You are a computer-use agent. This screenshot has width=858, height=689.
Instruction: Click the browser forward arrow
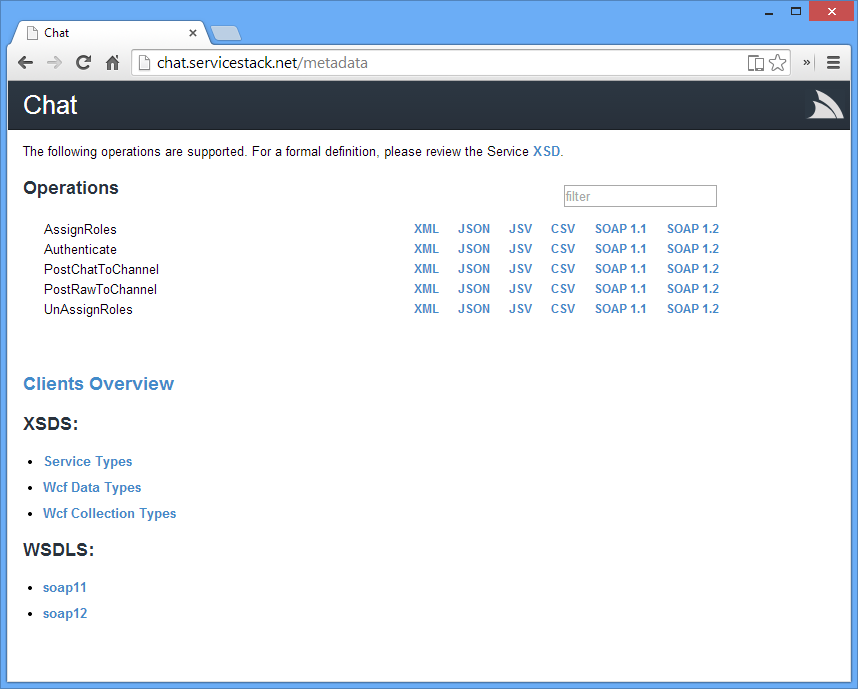click(x=54, y=63)
